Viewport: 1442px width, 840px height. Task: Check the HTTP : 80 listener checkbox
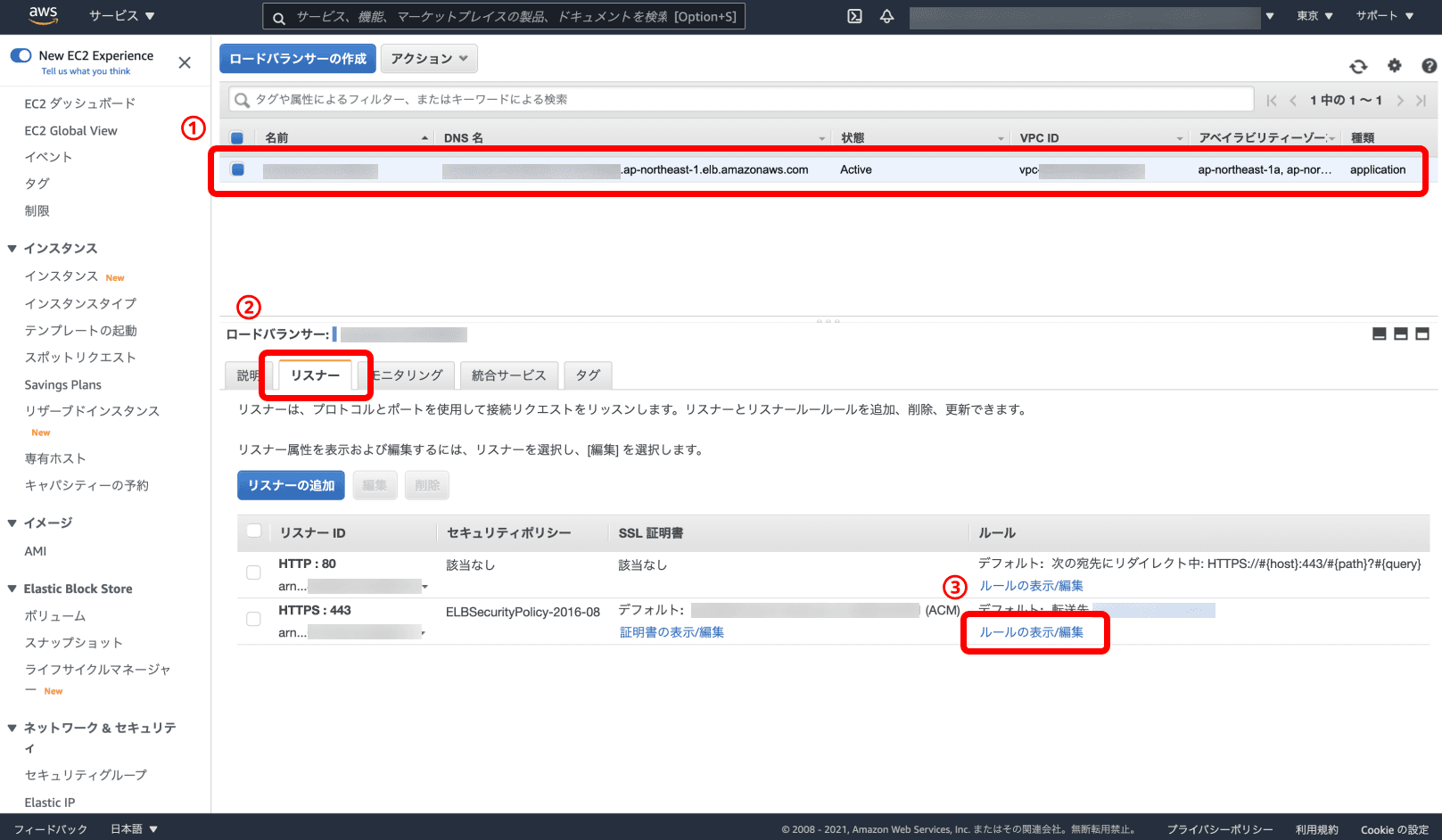(x=253, y=572)
